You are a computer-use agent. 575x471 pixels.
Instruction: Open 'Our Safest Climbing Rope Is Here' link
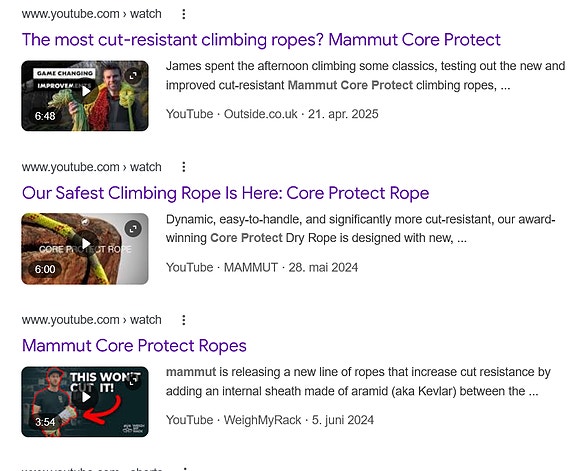coord(226,193)
